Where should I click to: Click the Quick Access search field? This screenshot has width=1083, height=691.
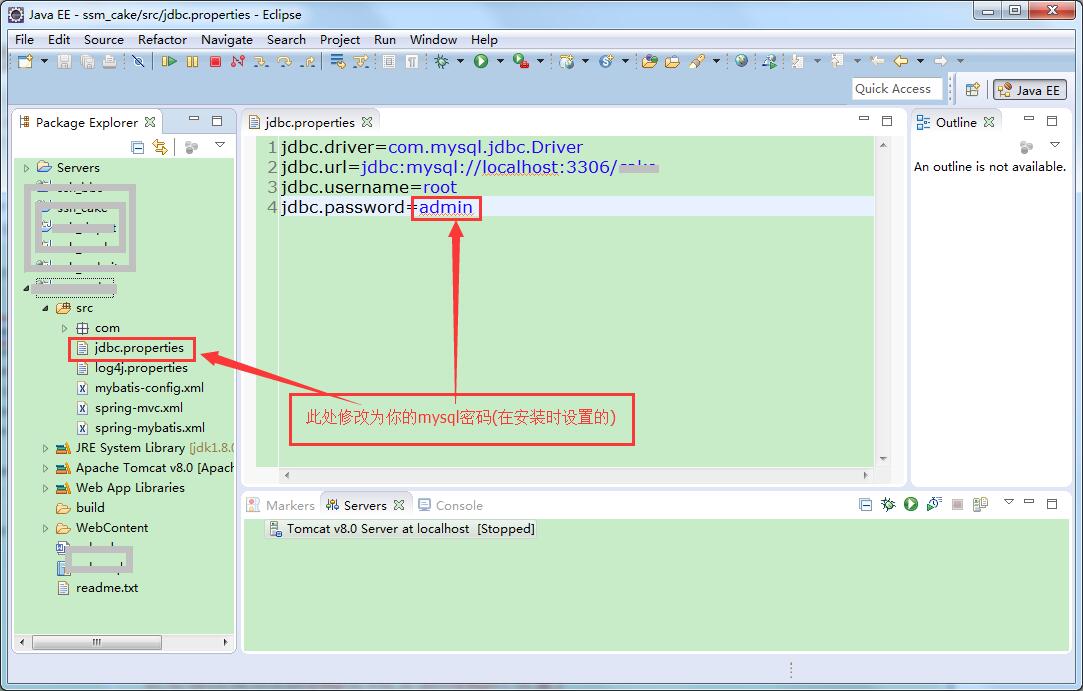coord(897,88)
